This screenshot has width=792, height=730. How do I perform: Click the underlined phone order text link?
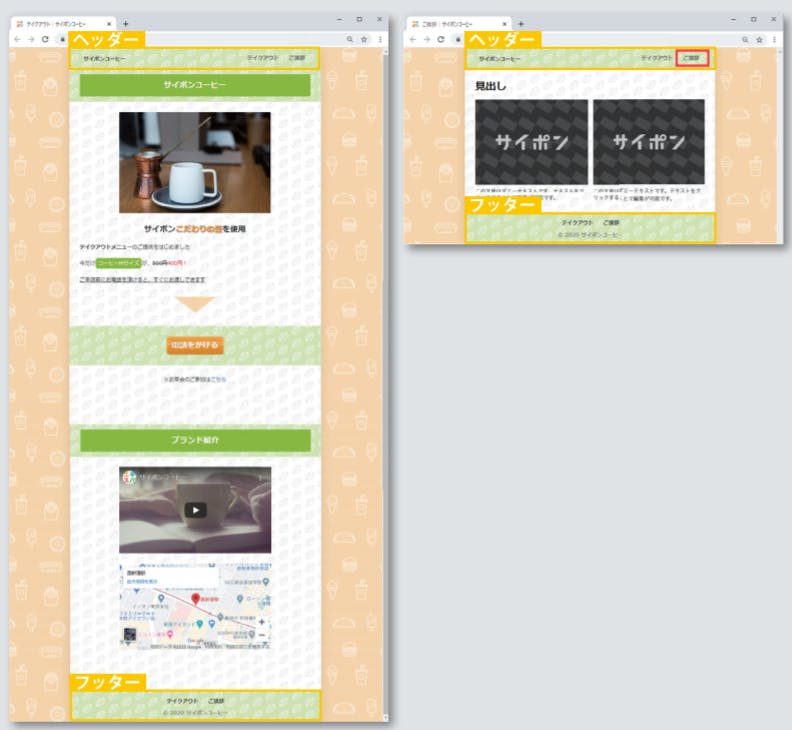click(x=142, y=279)
